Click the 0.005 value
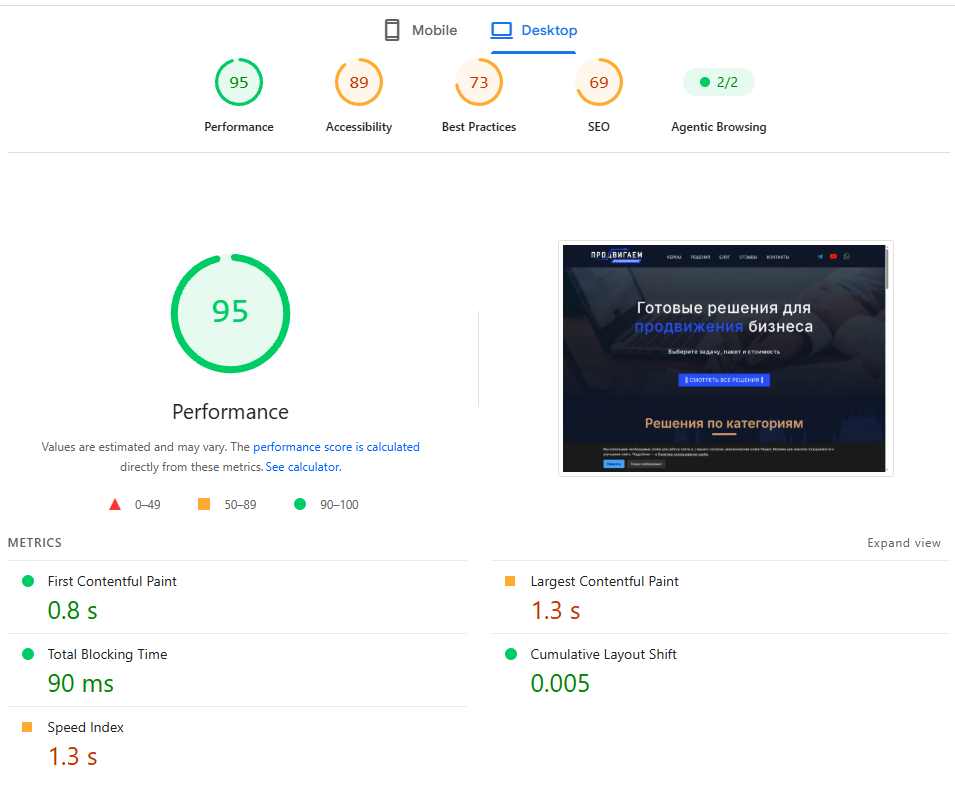 tap(560, 683)
